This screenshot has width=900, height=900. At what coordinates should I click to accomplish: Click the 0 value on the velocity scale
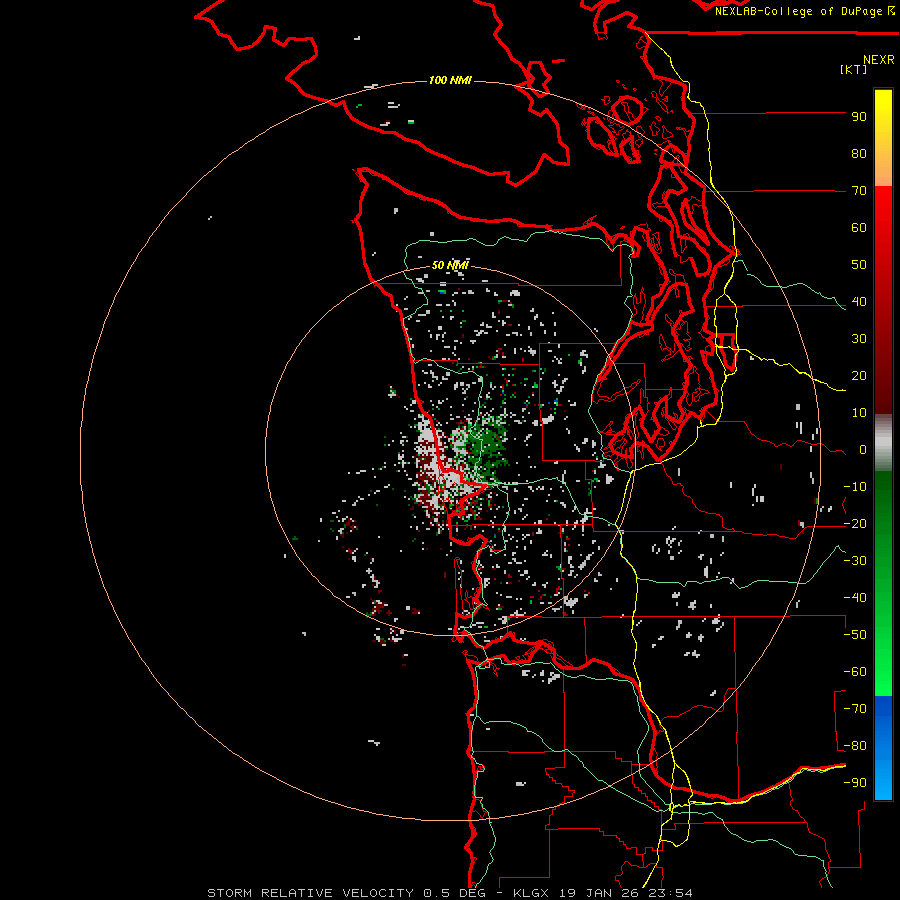(863, 449)
